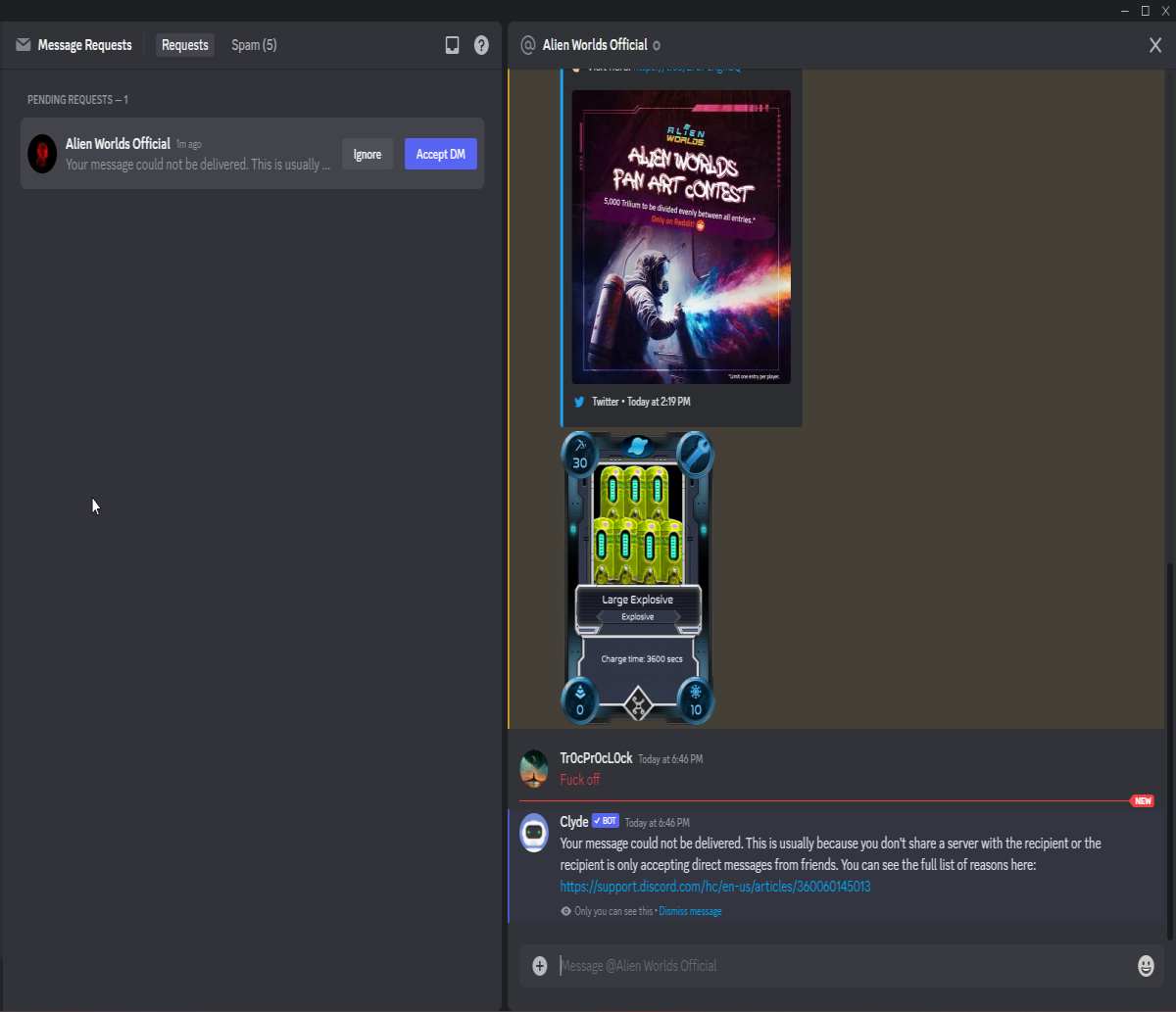Click the plus attachment icon in message box
The width and height of the screenshot is (1176, 1012).
coord(540,966)
